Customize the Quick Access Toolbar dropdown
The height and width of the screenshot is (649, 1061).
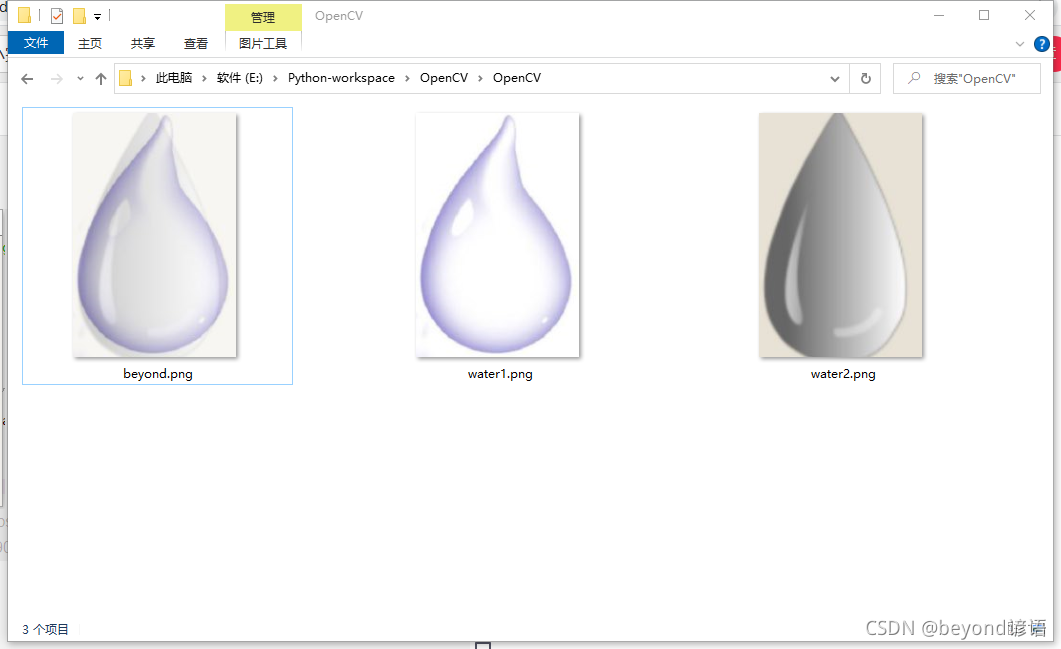click(x=96, y=15)
